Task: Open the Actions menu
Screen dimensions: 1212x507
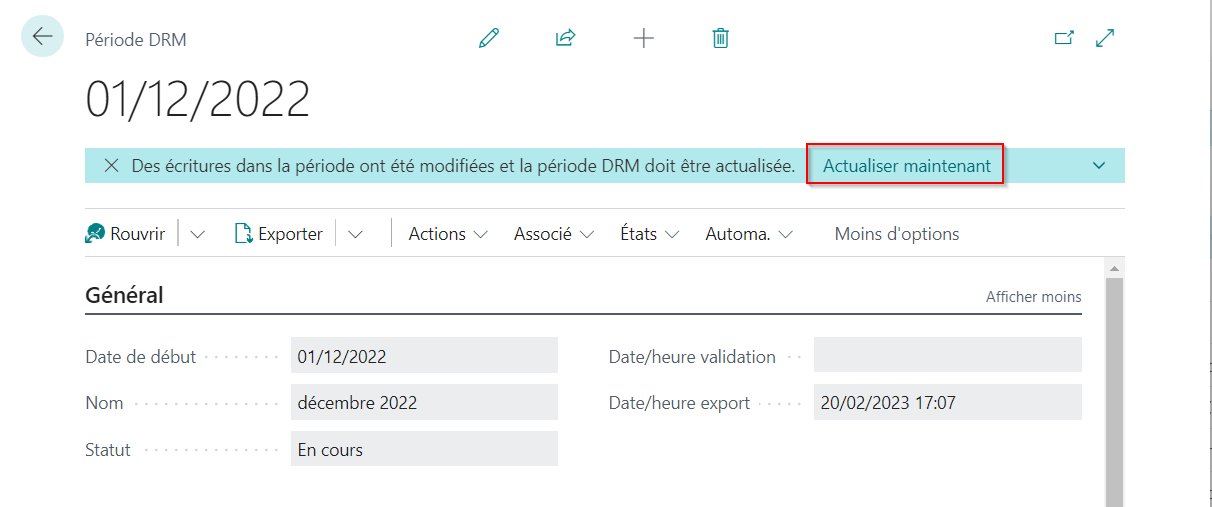Action: 448,234
